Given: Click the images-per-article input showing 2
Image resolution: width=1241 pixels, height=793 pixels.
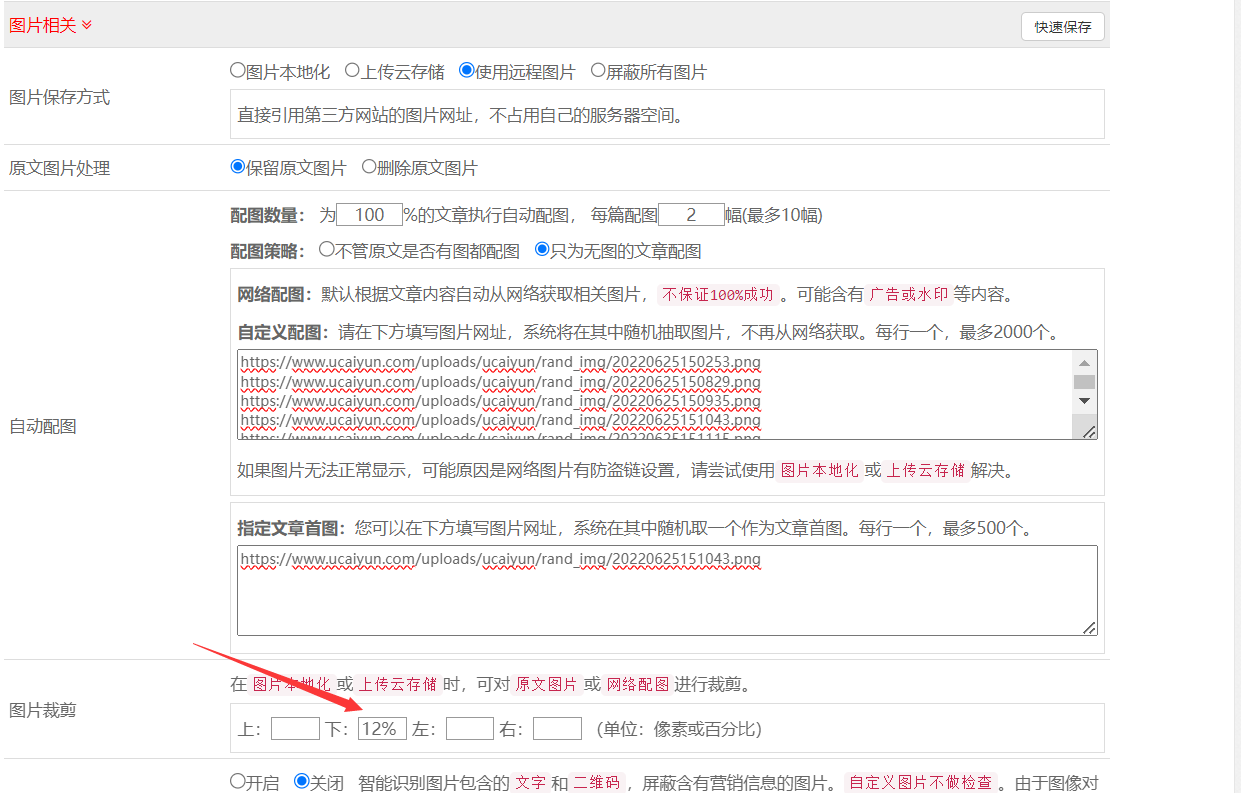Looking at the screenshot, I should point(691,215).
